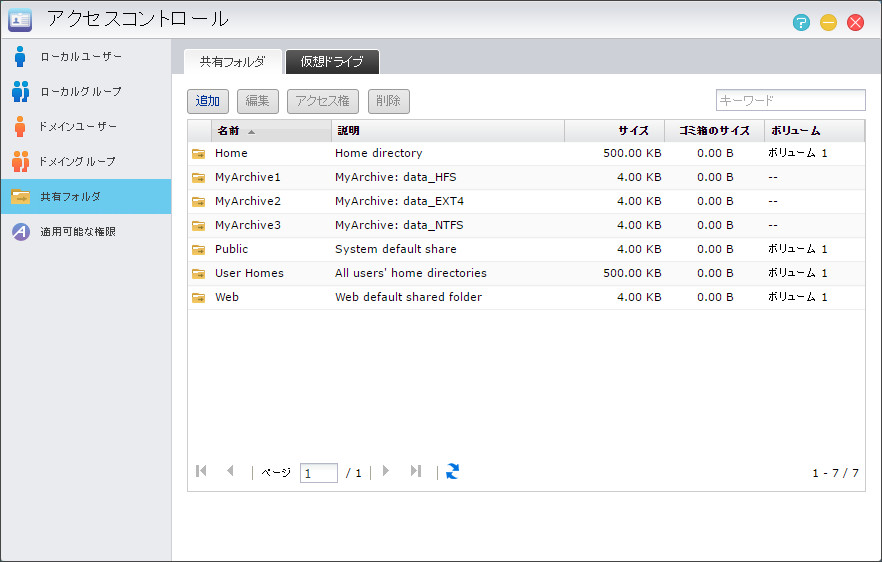The image size is (882, 562).
Task: Click the ドメインユーザー orange person icon
Action: (x=20, y=127)
